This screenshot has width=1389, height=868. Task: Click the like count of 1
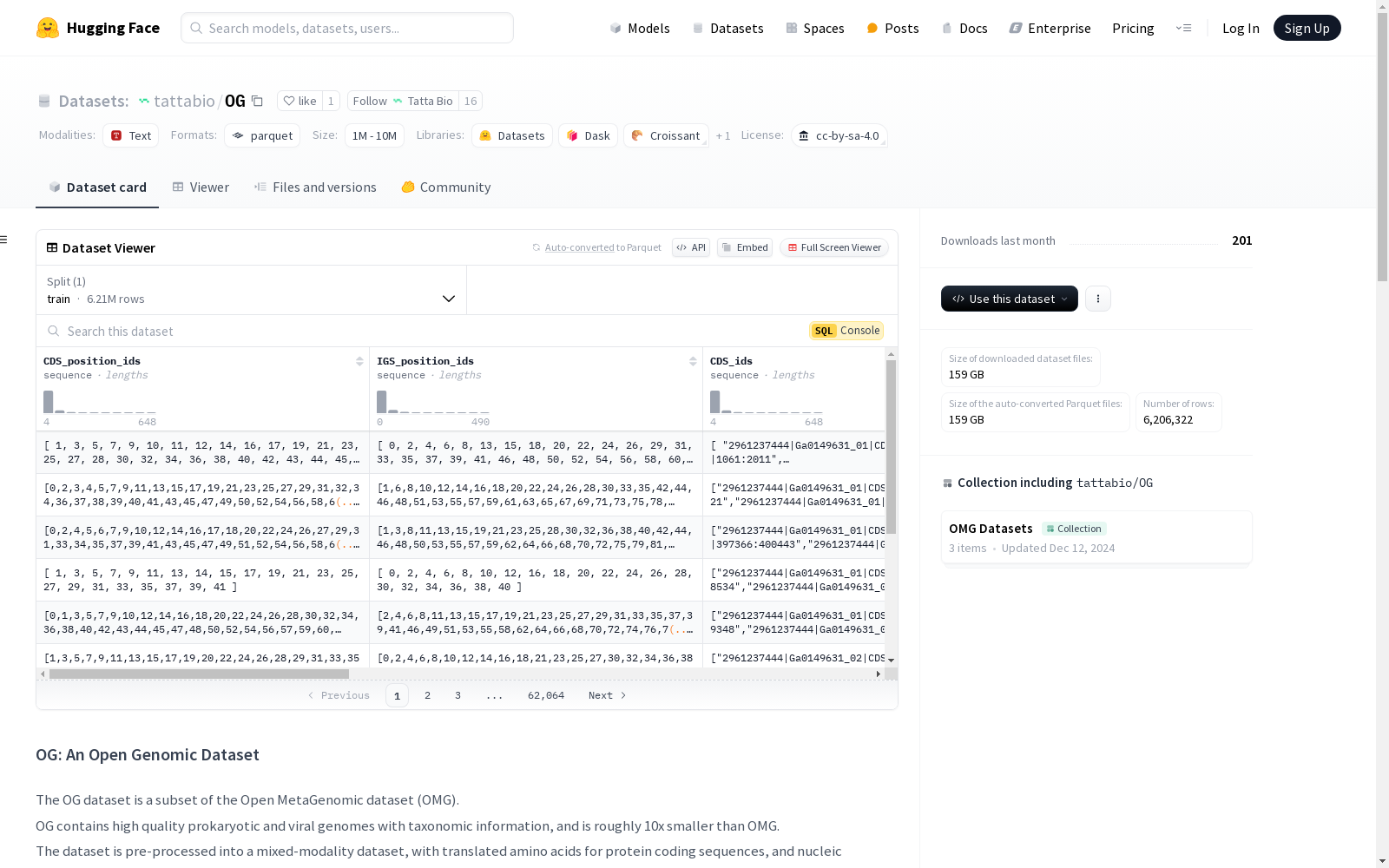(331, 101)
